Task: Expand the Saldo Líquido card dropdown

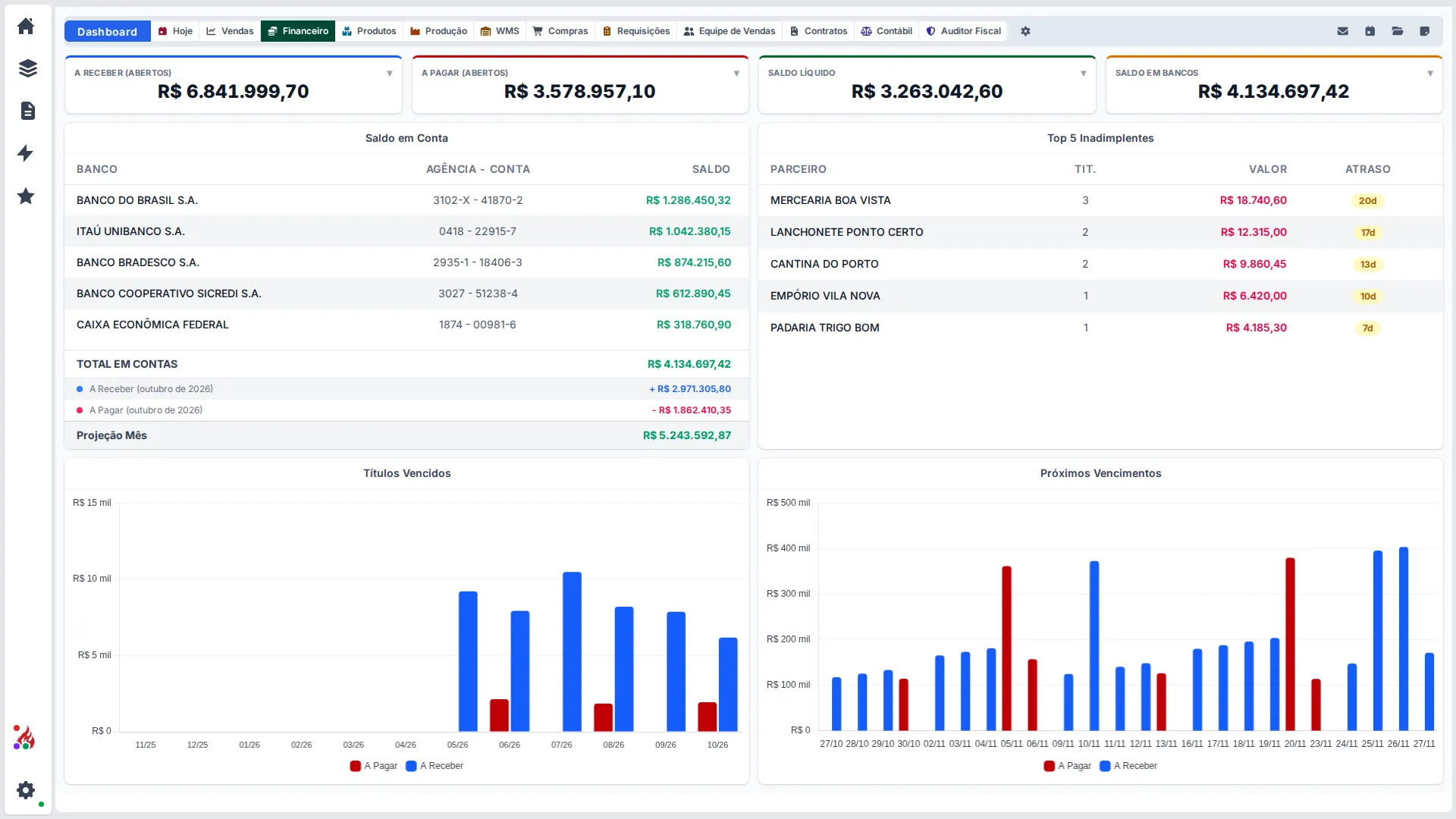Action: click(x=1084, y=74)
